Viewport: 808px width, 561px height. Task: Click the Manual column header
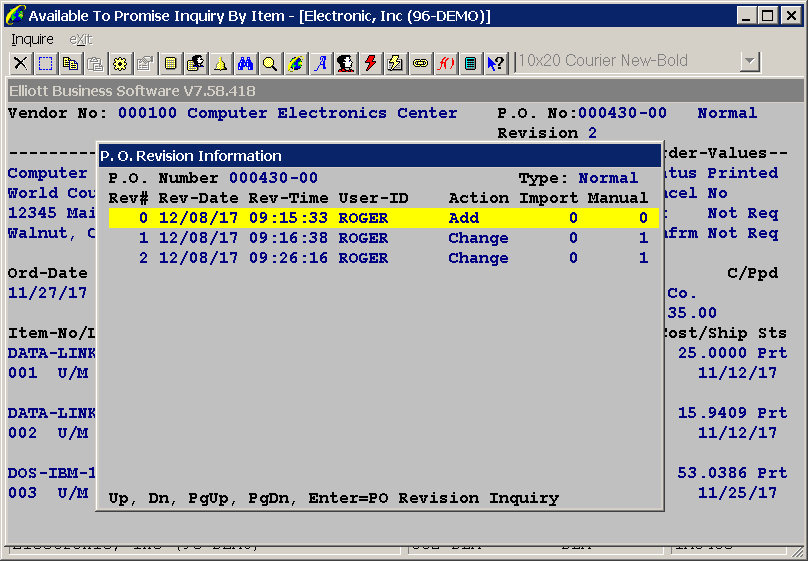(x=618, y=198)
